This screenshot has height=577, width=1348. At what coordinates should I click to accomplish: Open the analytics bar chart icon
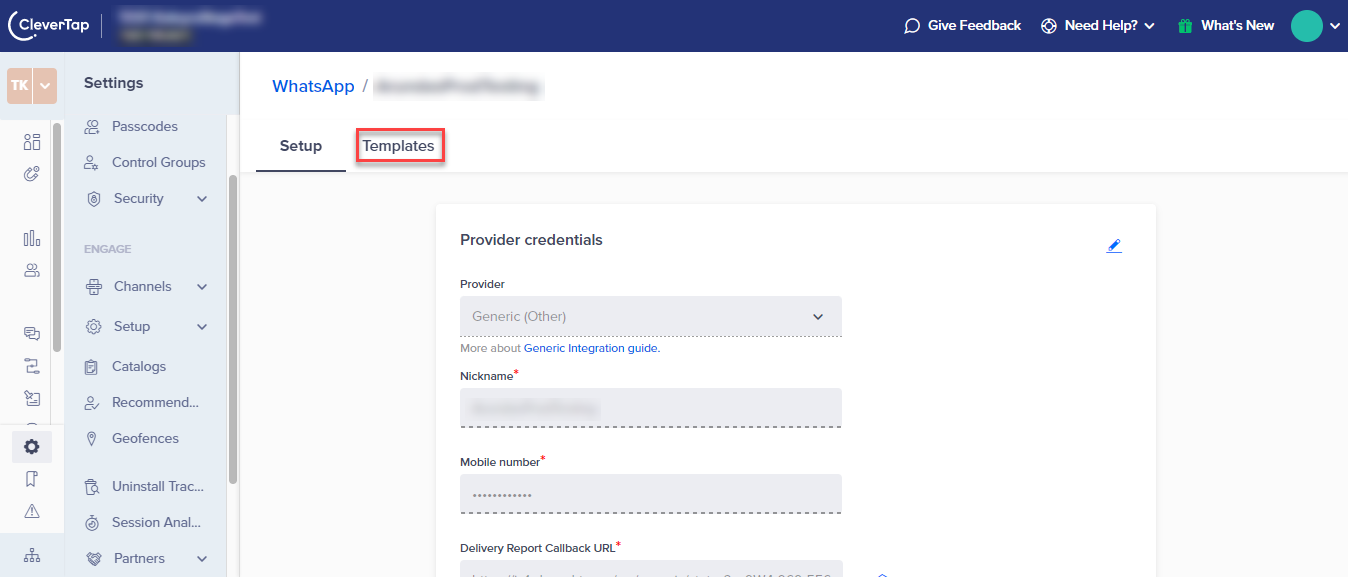[x=32, y=238]
